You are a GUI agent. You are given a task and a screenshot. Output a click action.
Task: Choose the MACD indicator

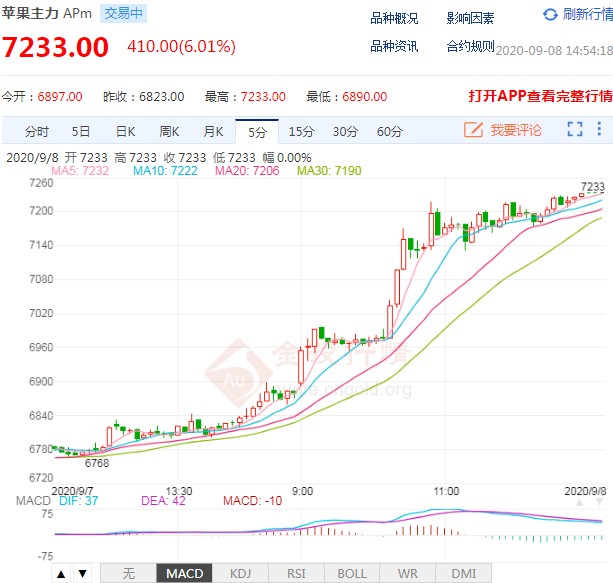point(184,574)
